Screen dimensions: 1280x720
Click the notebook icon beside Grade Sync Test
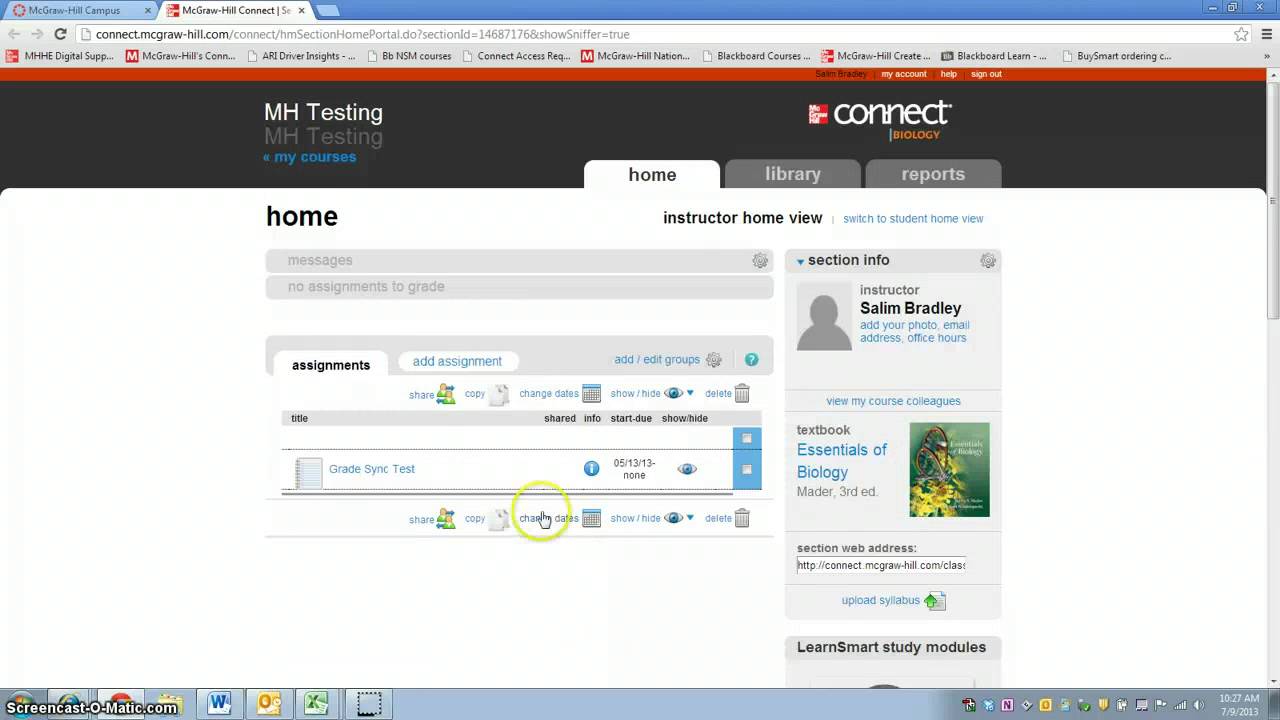309,472
